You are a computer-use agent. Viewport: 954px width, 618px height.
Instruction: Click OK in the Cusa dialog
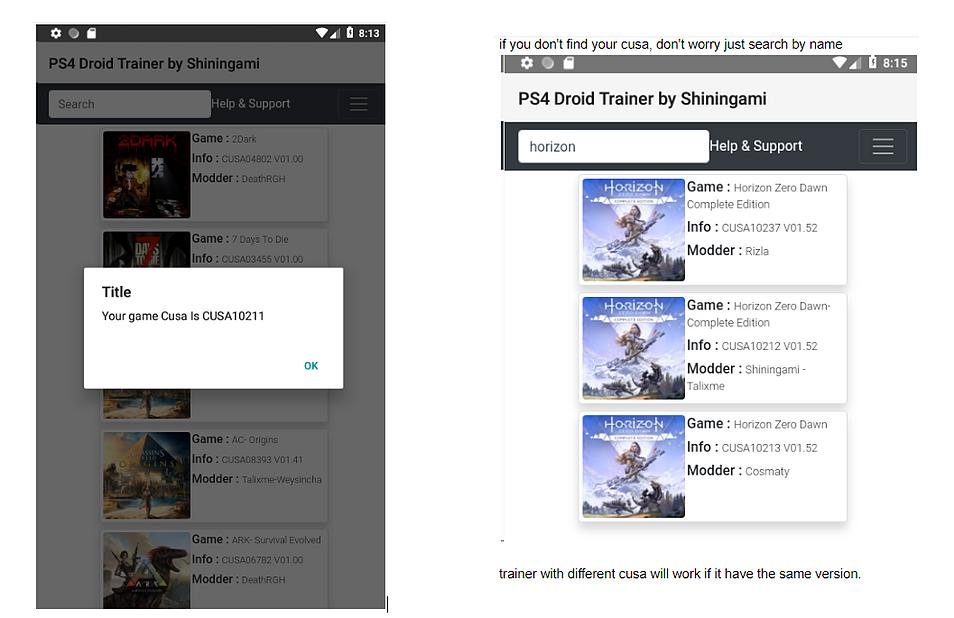(x=311, y=366)
